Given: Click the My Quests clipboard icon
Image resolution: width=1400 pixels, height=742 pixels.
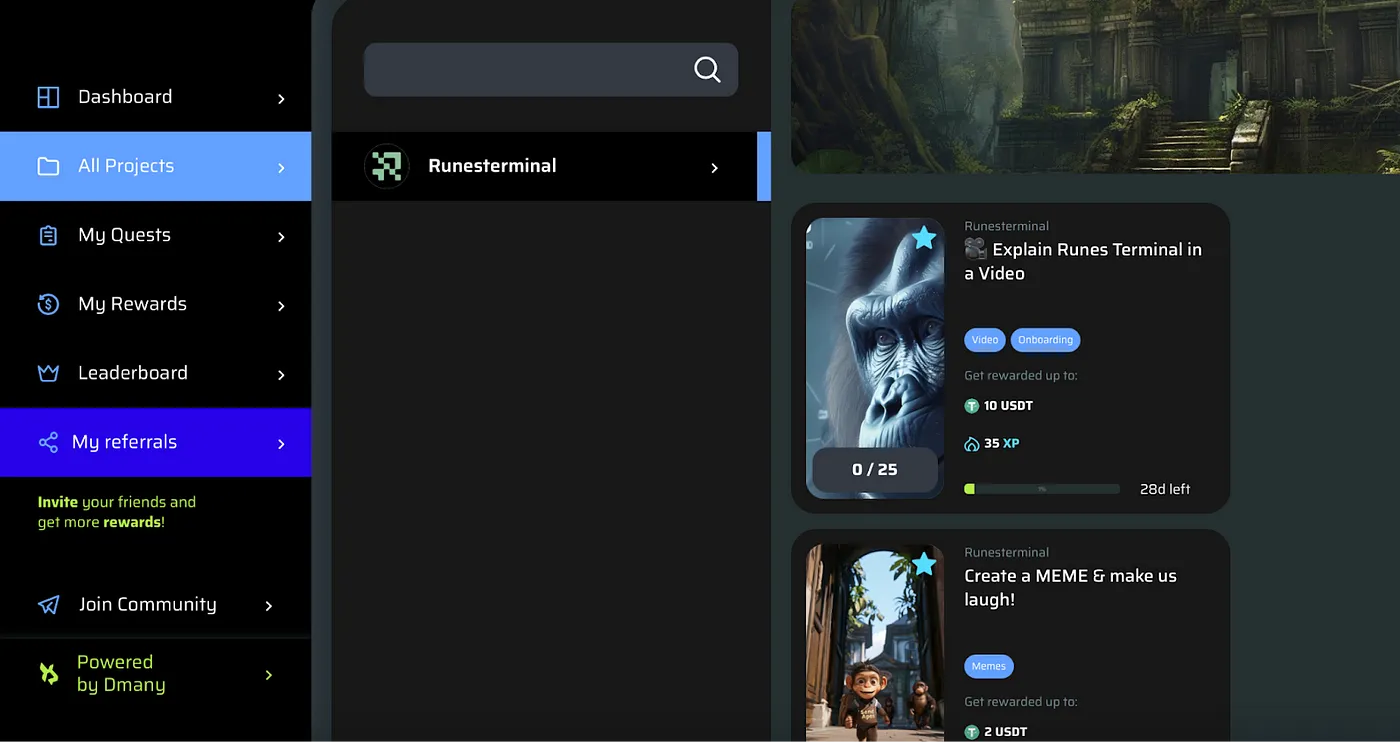Looking at the screenshot, I should click(x=48, y=235).
